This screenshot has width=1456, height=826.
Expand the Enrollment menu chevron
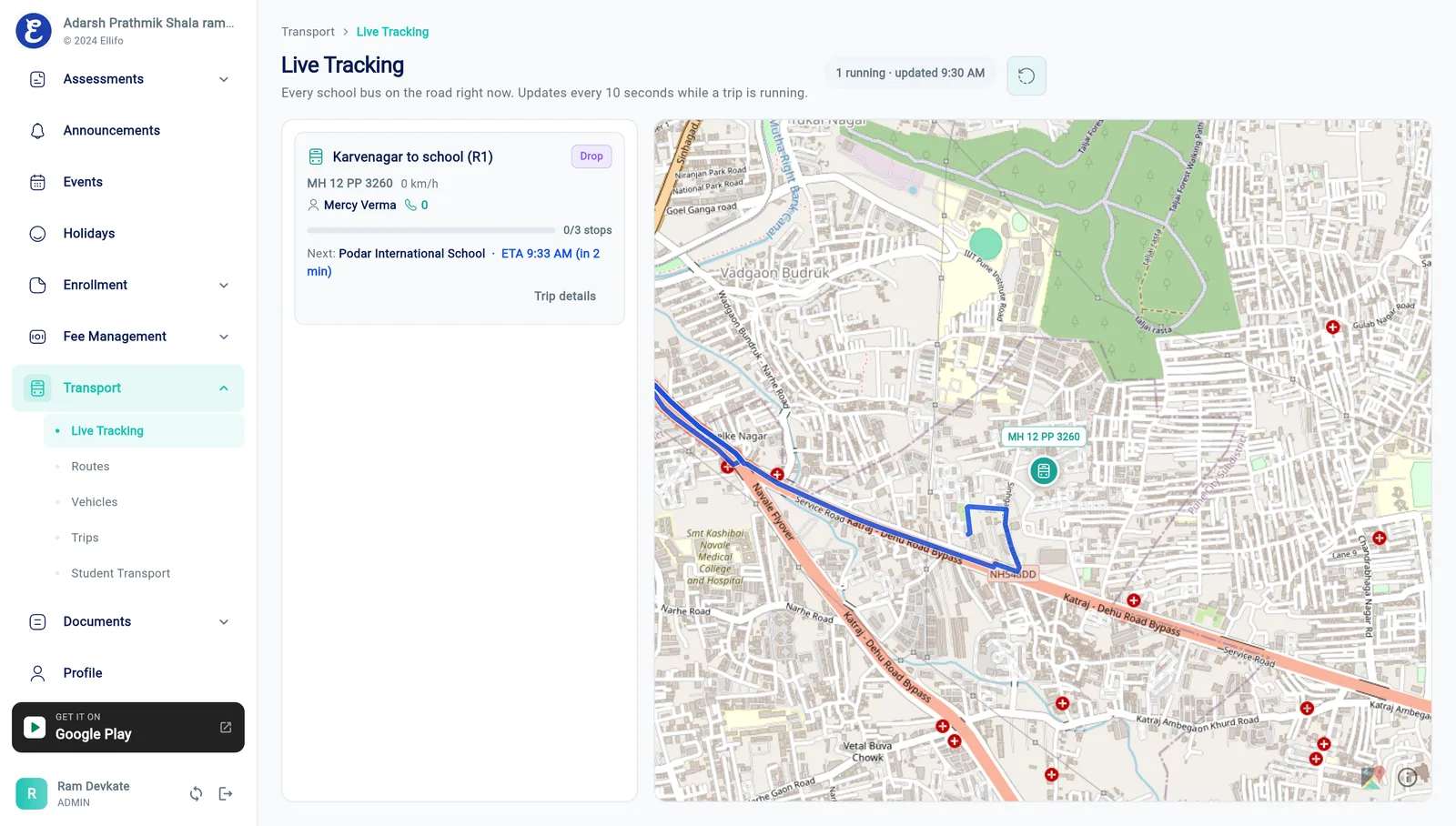224,285
